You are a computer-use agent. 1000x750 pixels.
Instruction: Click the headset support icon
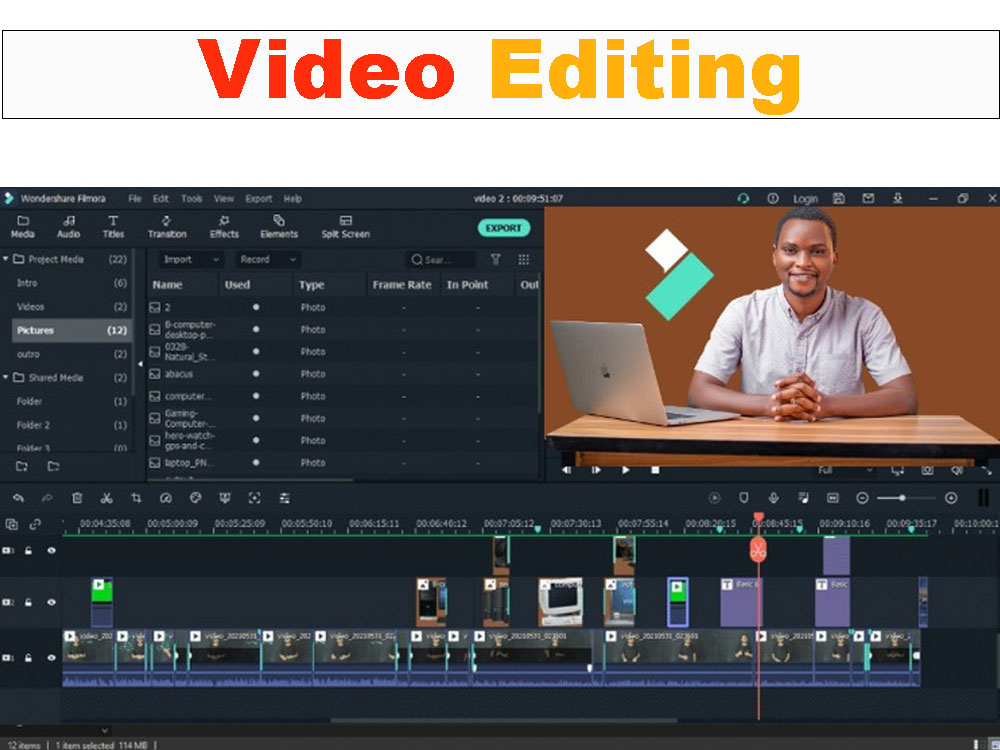coord(743,198)
